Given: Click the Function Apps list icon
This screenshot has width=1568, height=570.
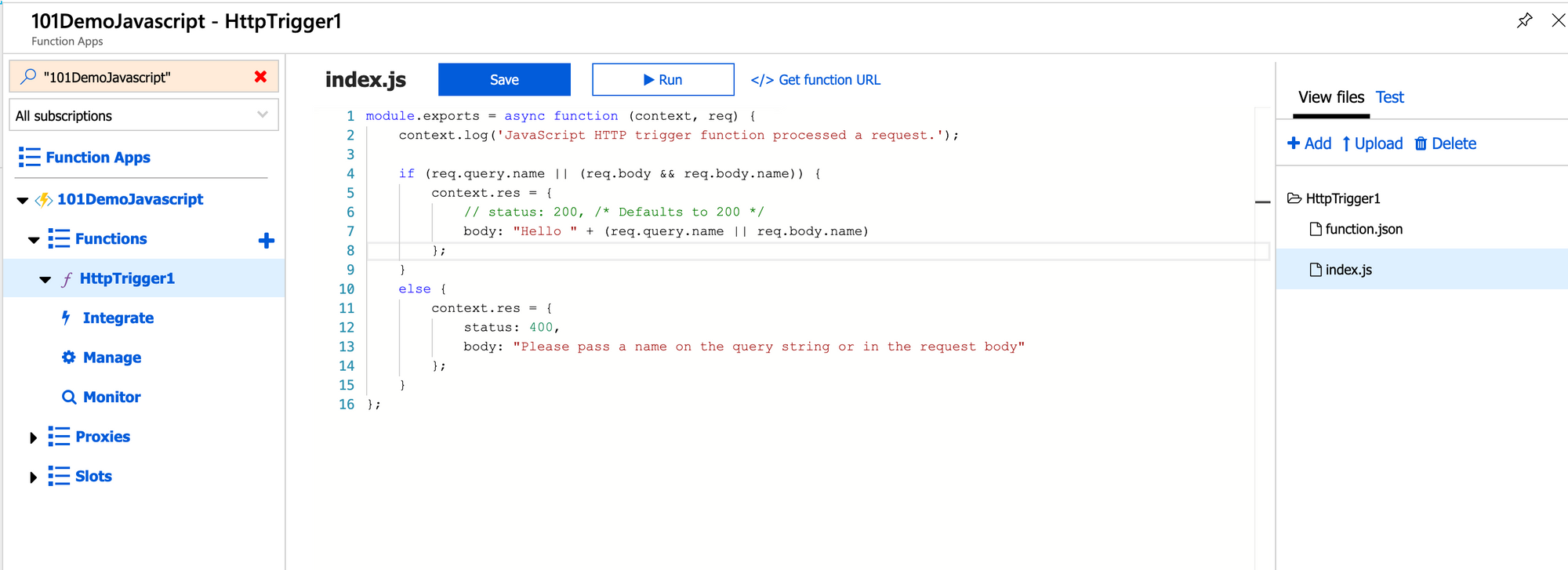Looking at the screenshot, I should (29, 158).
